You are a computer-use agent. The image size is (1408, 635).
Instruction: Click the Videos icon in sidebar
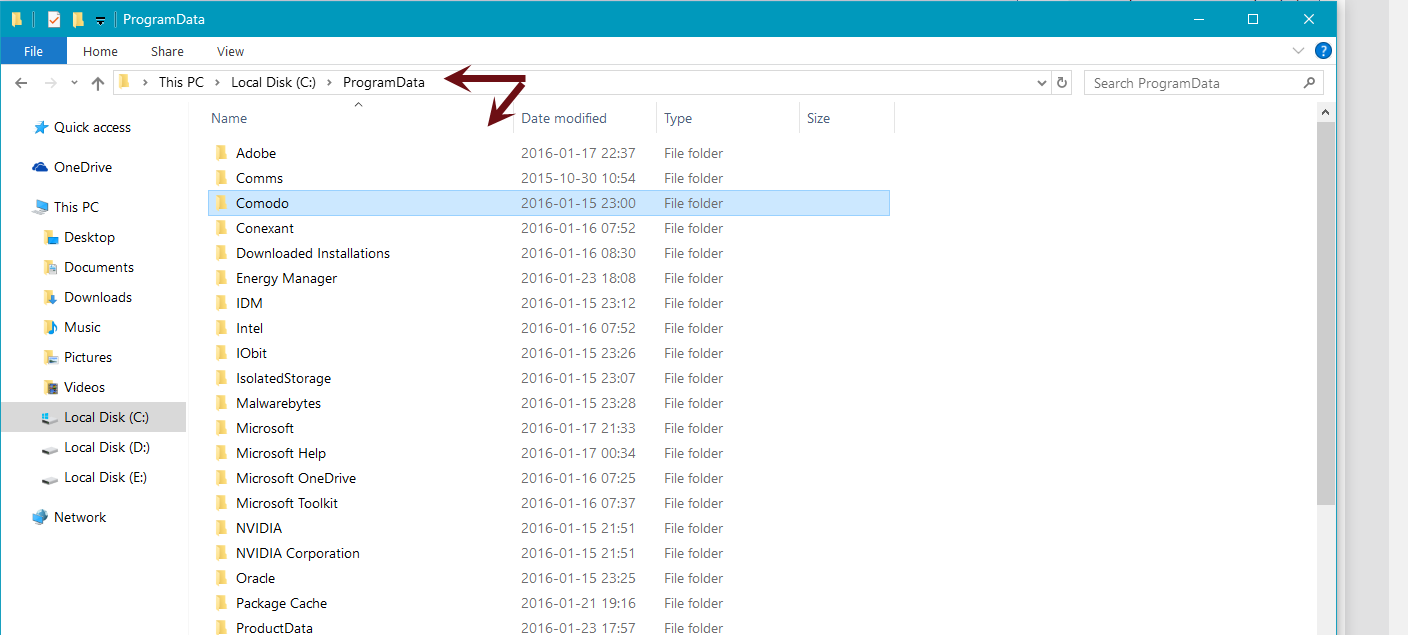[x=51, y=387]
